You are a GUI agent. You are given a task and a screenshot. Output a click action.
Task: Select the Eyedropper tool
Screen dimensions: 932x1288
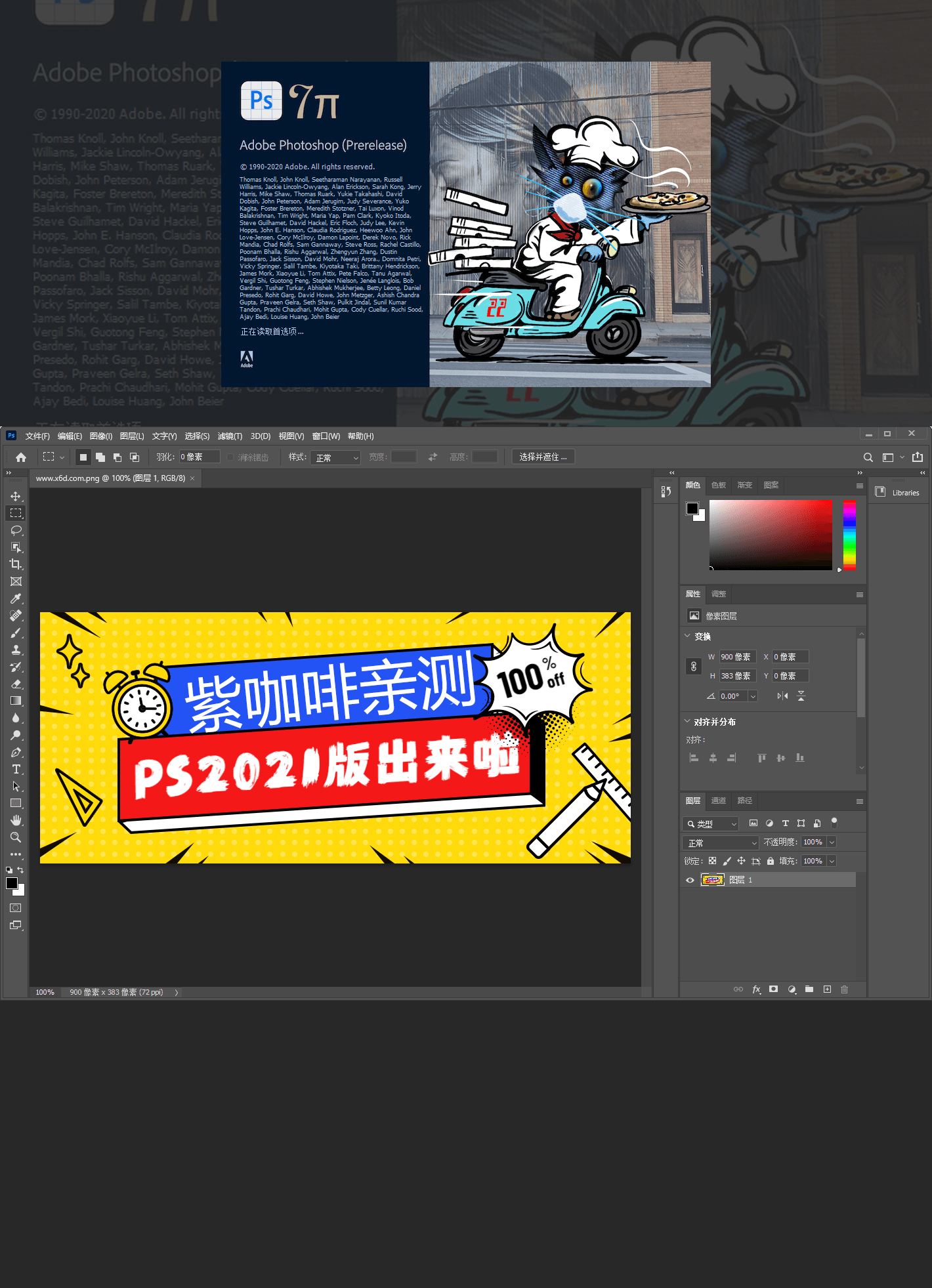[x=16, y=598]
